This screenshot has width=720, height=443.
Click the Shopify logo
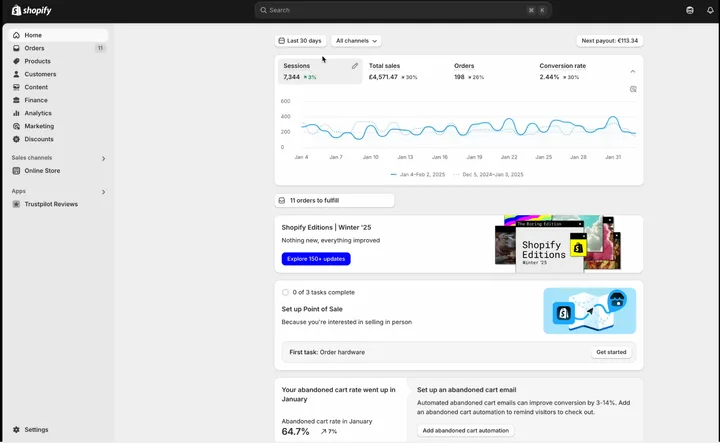tap(31, 10)
